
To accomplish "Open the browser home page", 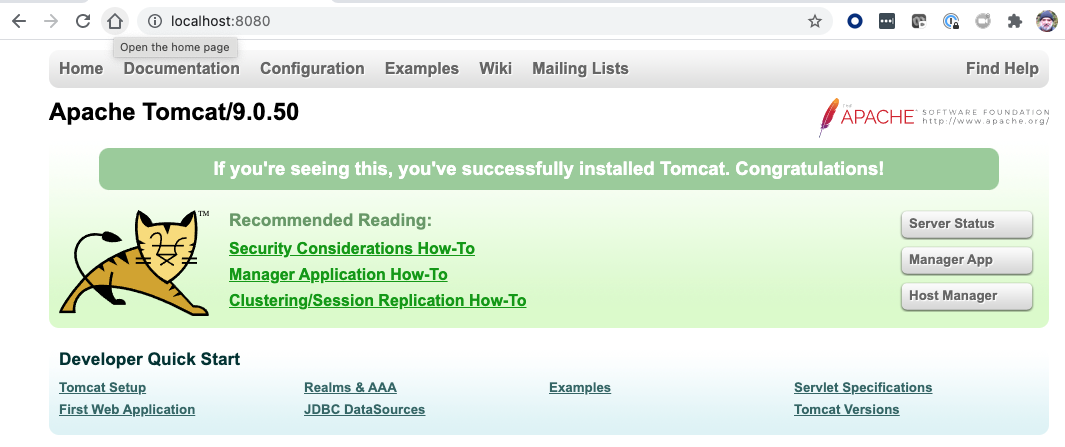I will coord(115,21).
